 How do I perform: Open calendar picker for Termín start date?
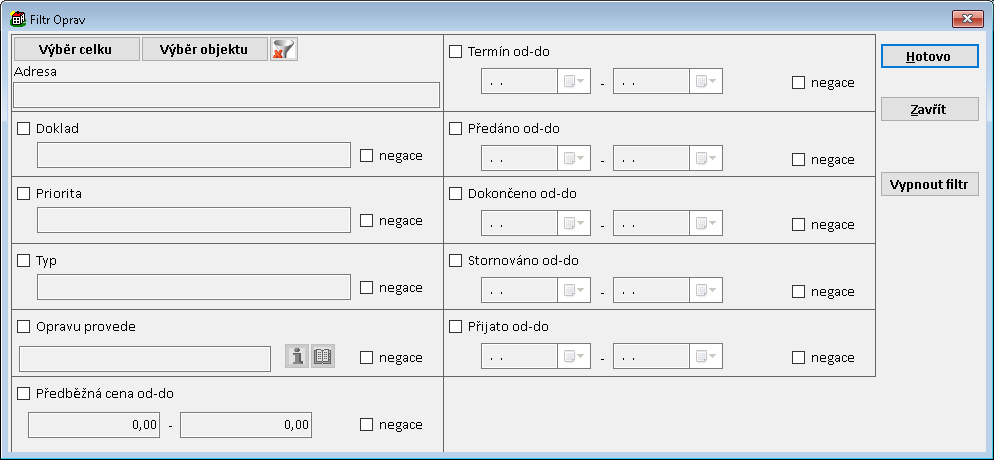[574, 82]
